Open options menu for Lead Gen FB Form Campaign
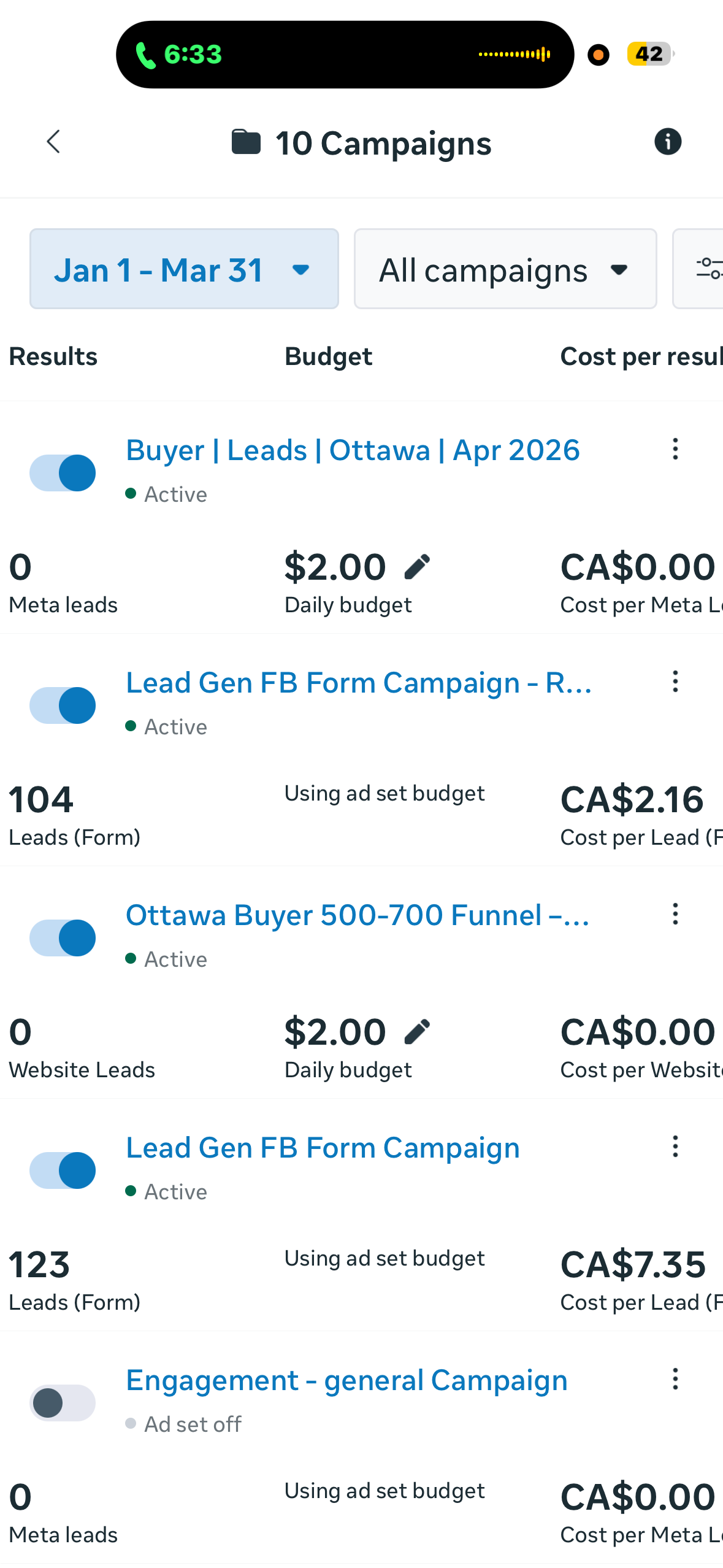Screen dimensions: 723x1568 [x=675, y=1147]
